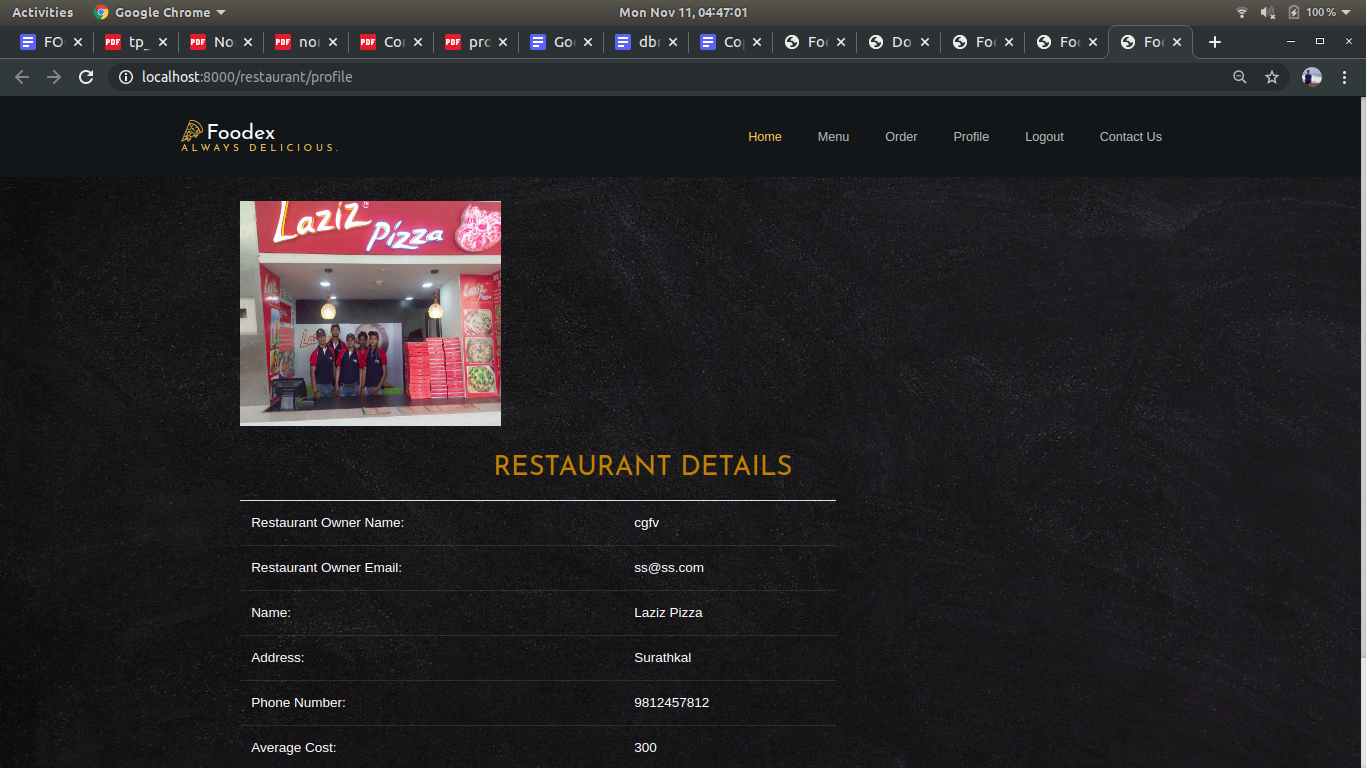Close the 'FO' document tab

pyautogui.click(x=78, y=42)
